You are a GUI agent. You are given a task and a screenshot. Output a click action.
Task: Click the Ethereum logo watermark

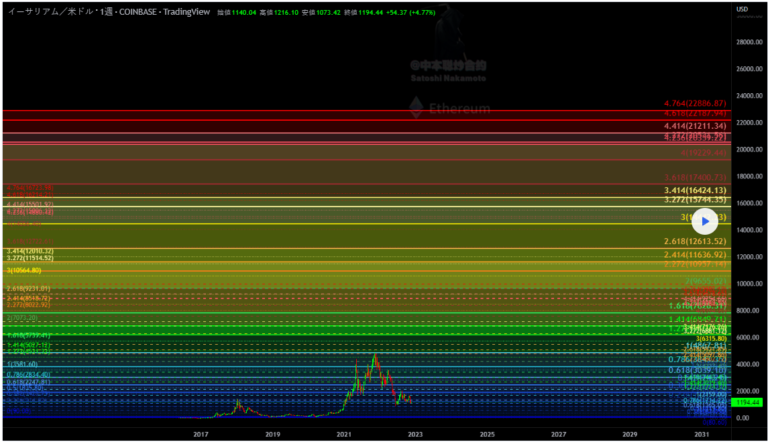[450, 107]
